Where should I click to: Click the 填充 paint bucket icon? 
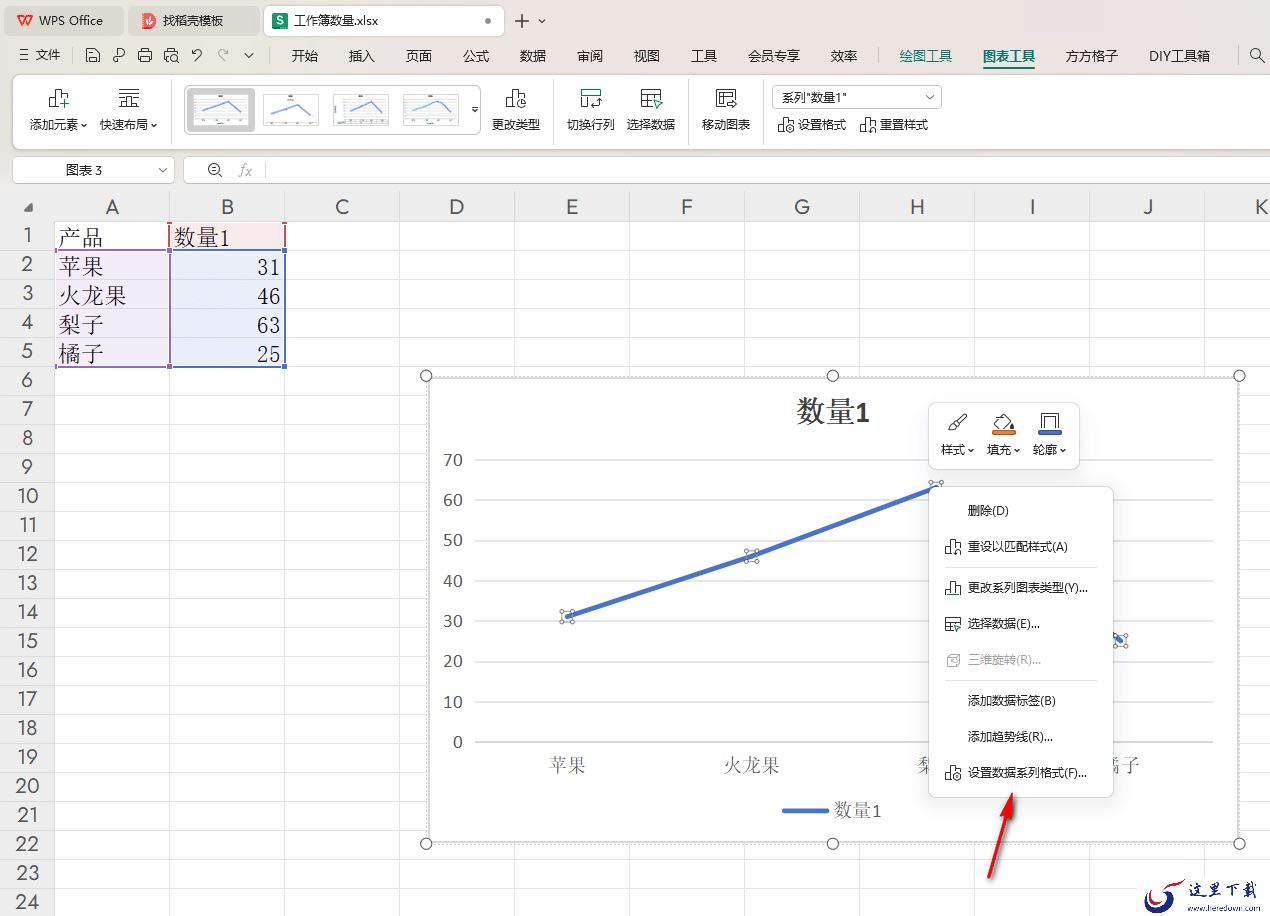(x=1003, y=424)
